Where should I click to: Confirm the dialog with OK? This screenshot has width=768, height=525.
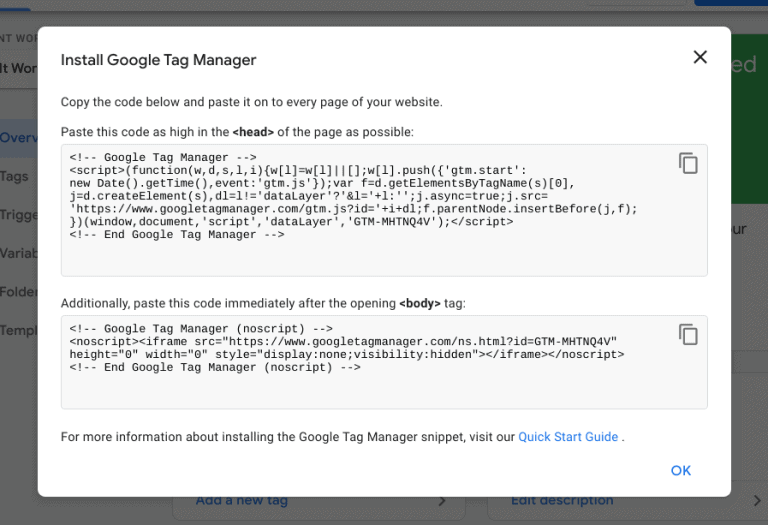click(x=681, y=471)
